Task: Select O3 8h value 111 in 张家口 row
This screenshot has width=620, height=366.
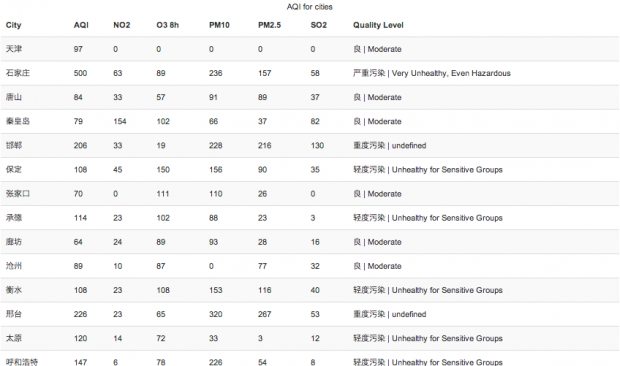Action: 163,194
